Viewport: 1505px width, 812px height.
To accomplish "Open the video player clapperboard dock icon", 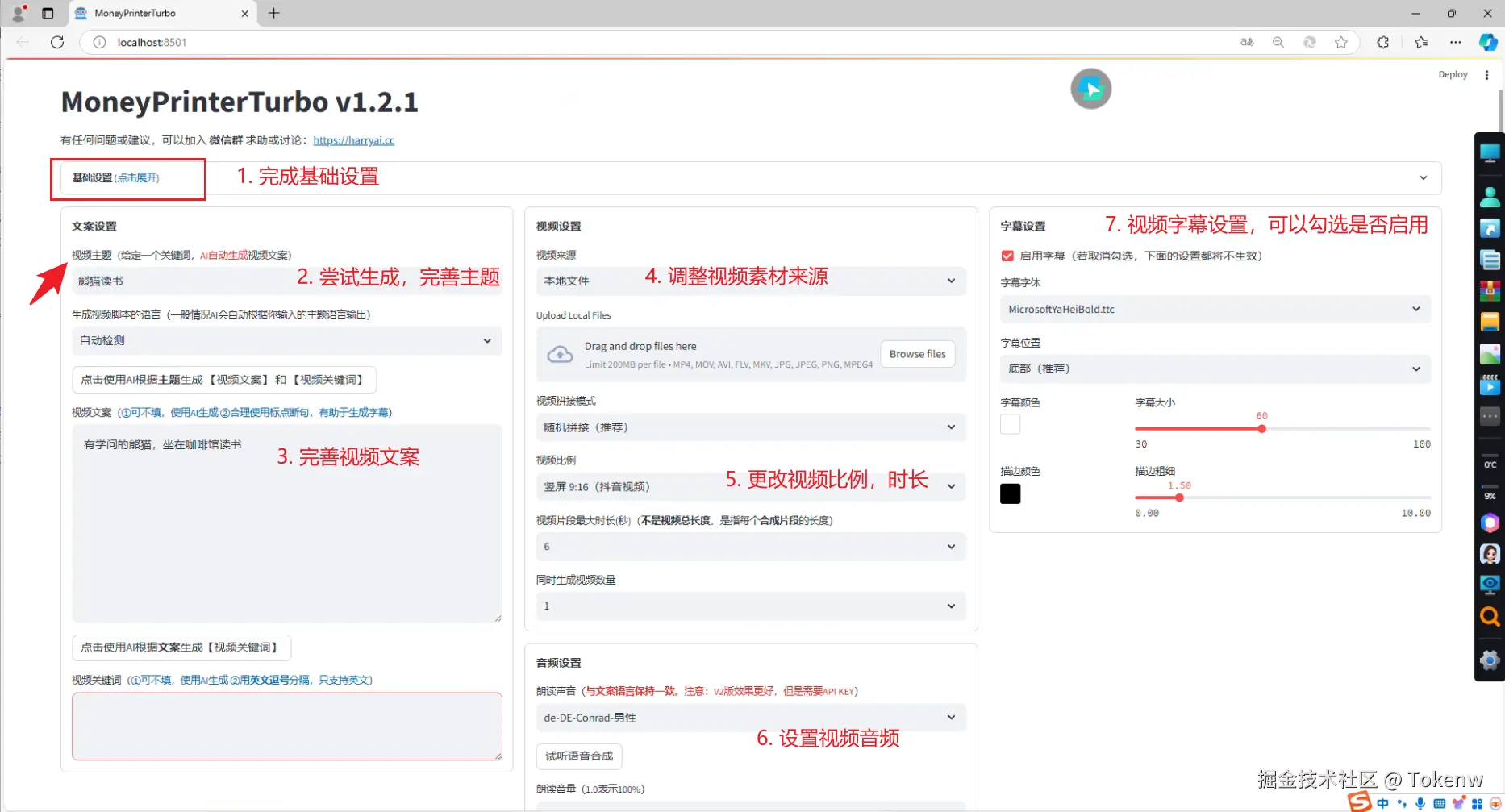I will (1490, 385).
